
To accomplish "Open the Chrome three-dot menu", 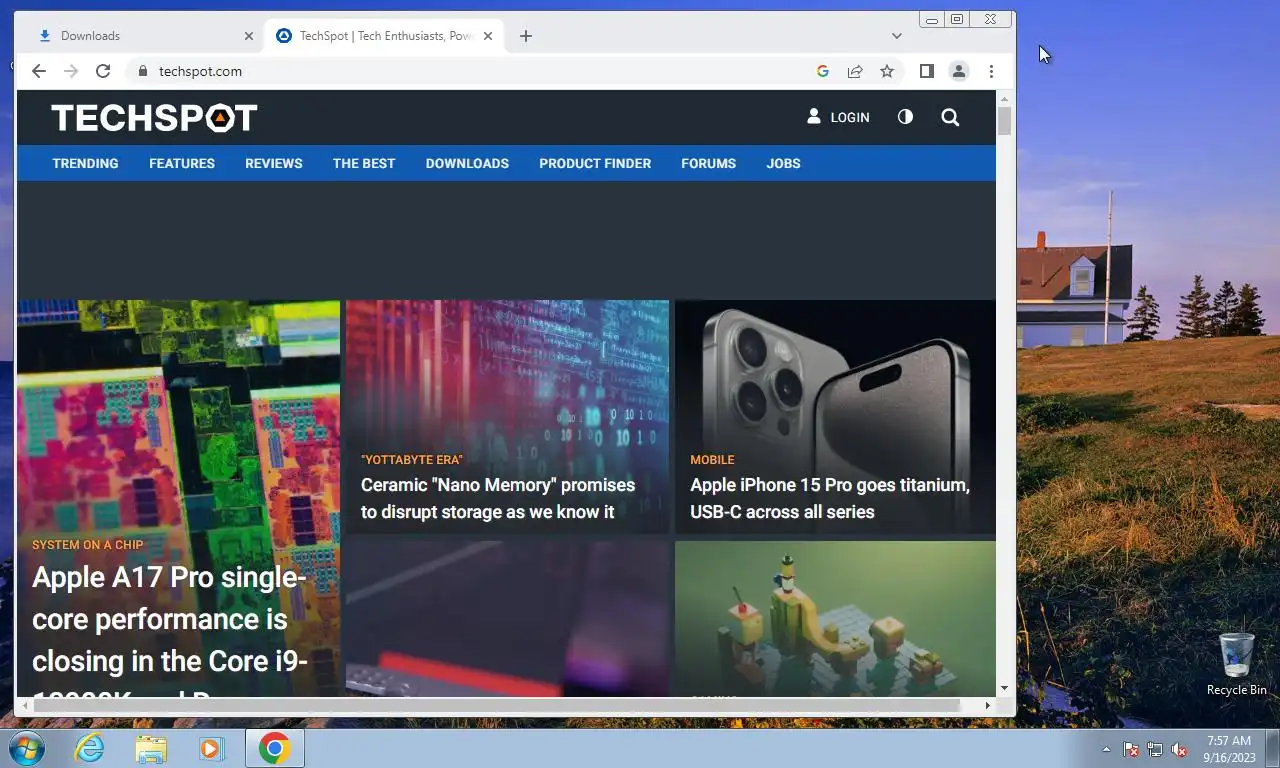I will [991, 71].
